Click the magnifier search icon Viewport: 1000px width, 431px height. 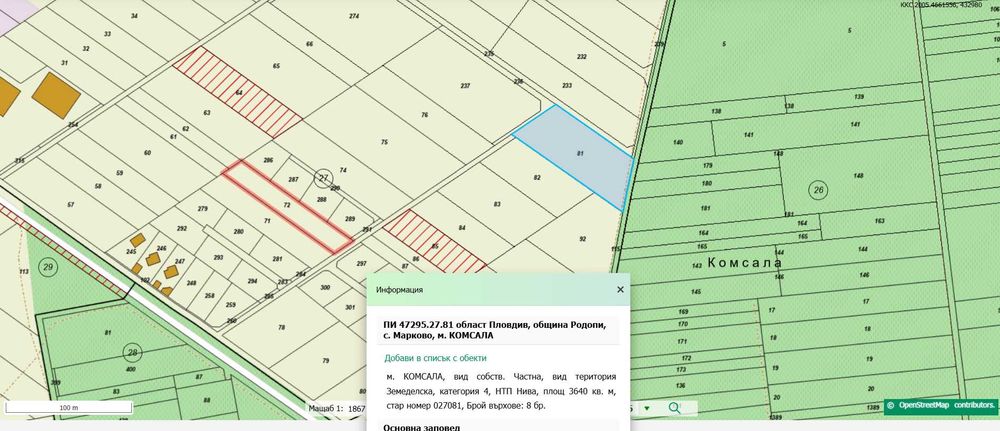coord(674,408)
